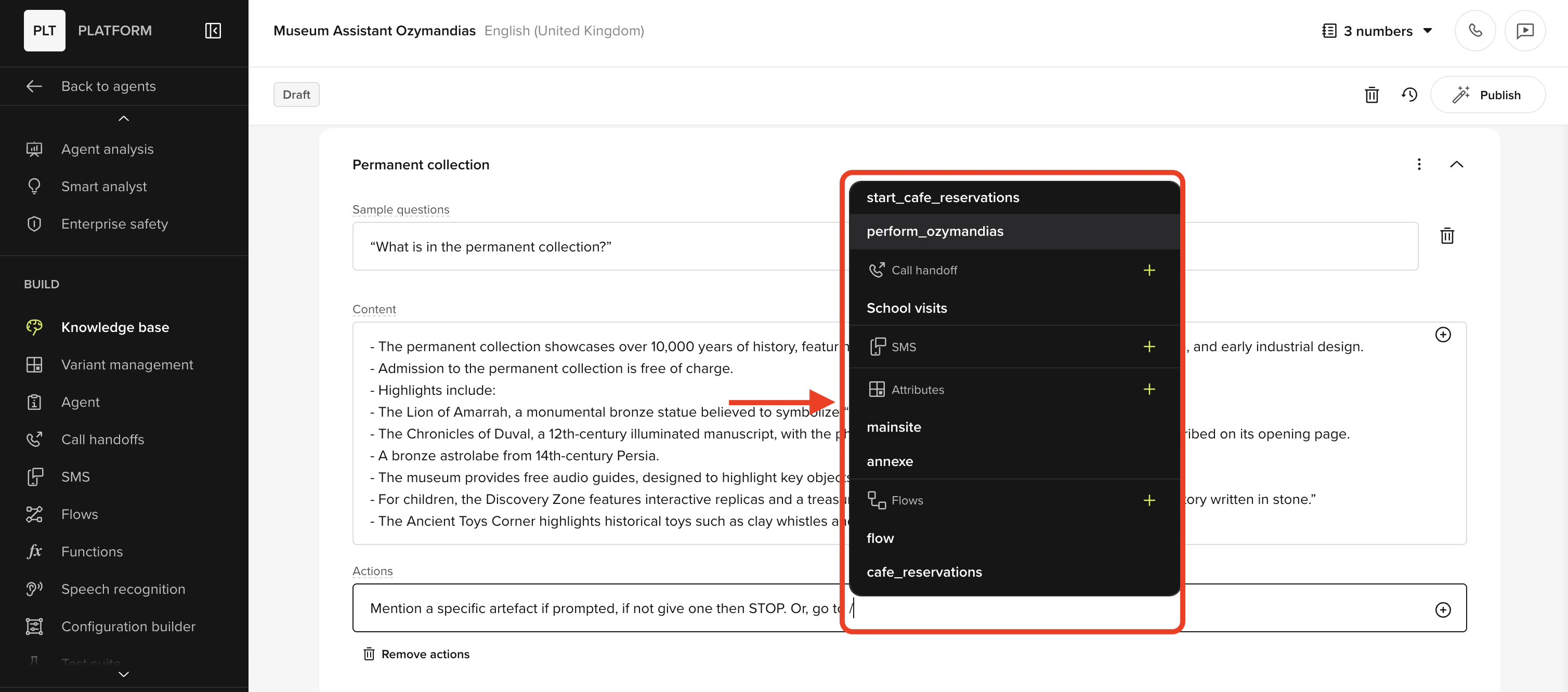Collapse the Permanent collection section

pos(1456,164)
